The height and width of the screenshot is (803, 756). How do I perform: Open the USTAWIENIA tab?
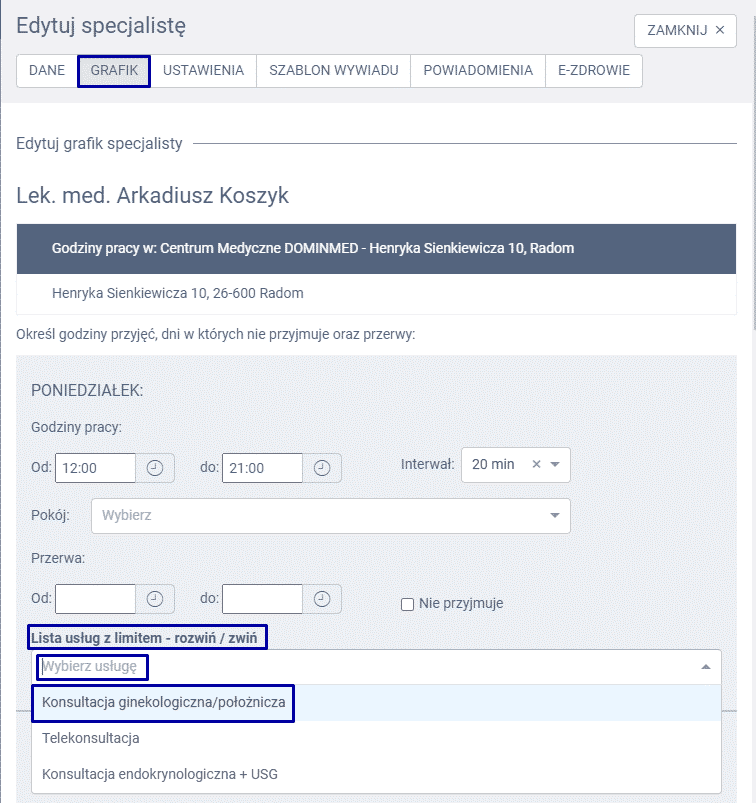pyautogui.click(x=203, y=71)
